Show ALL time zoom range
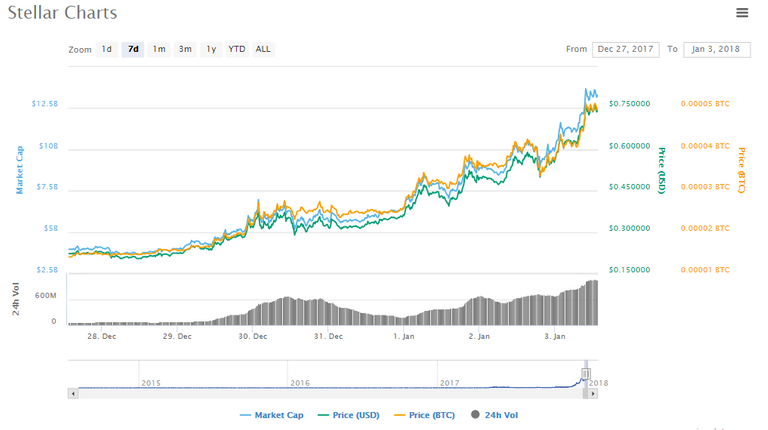This screenshot has height=430, width=768. pyautogui.click(x=263, y=49)
